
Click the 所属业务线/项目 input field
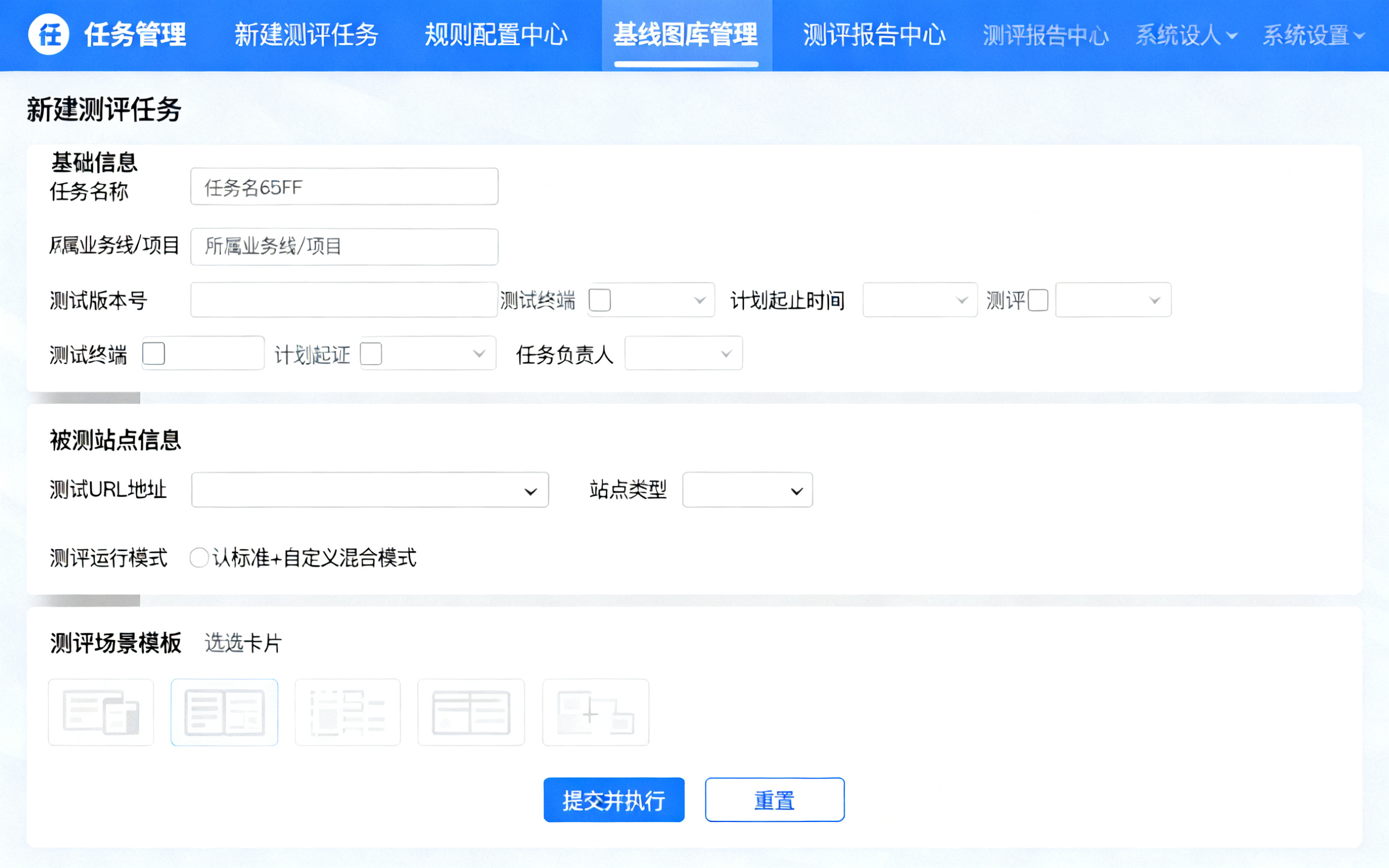[344, 247]
